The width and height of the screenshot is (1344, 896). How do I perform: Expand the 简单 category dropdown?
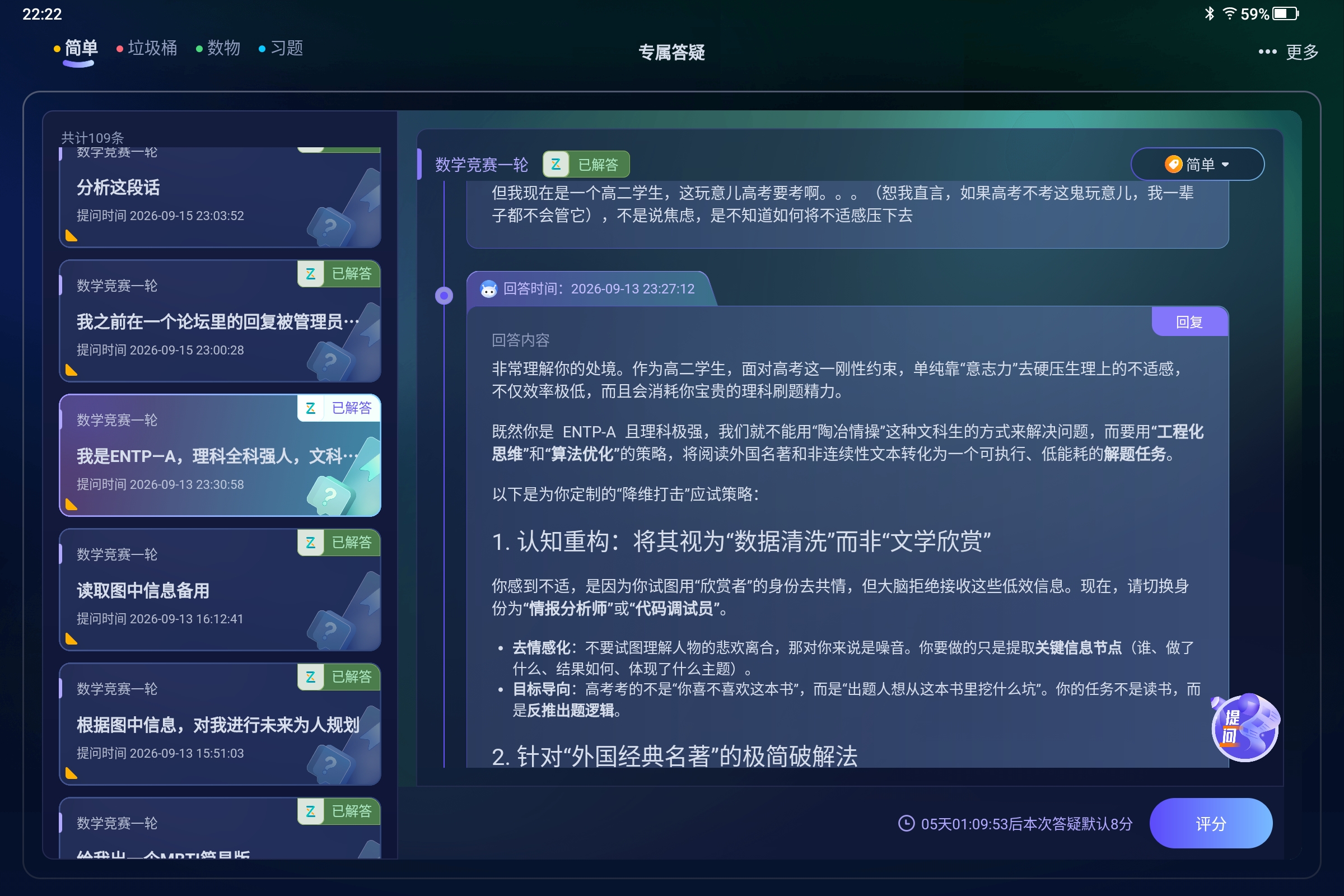(1197, 165)
